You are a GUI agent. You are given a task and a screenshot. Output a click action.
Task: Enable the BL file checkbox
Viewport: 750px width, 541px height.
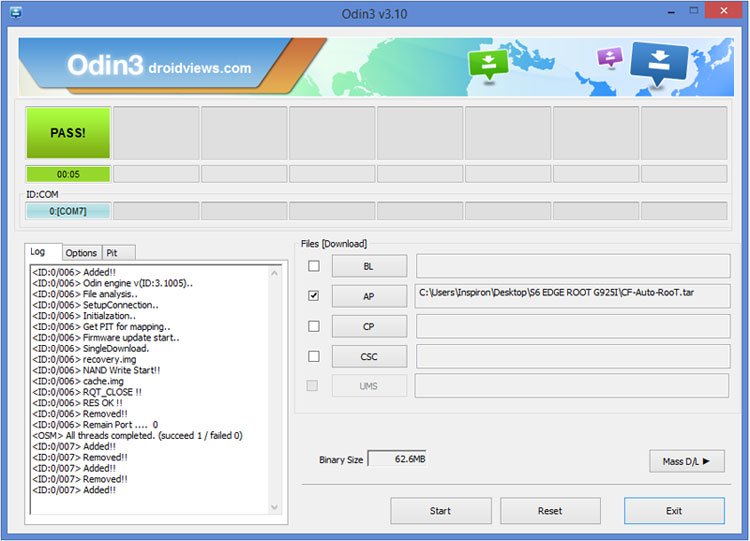coord(314,266)
